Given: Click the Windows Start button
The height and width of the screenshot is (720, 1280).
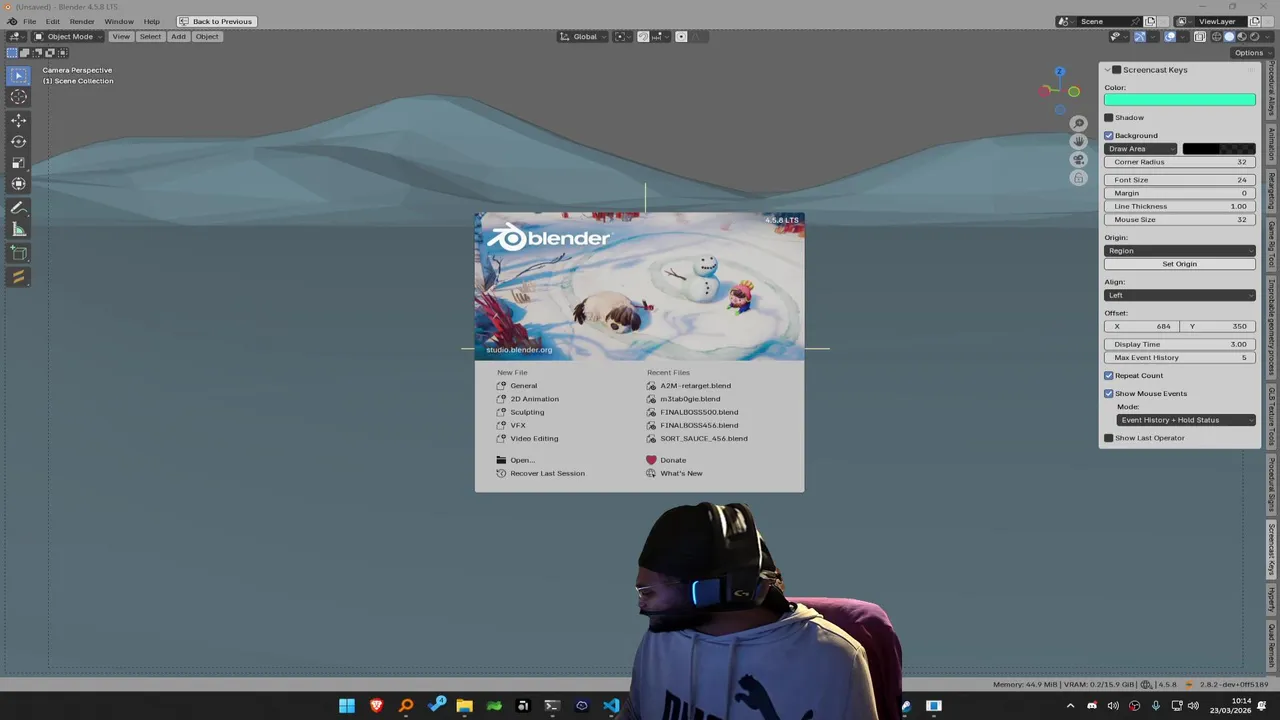Looking at the screenshot, I should tap(346, 706).
